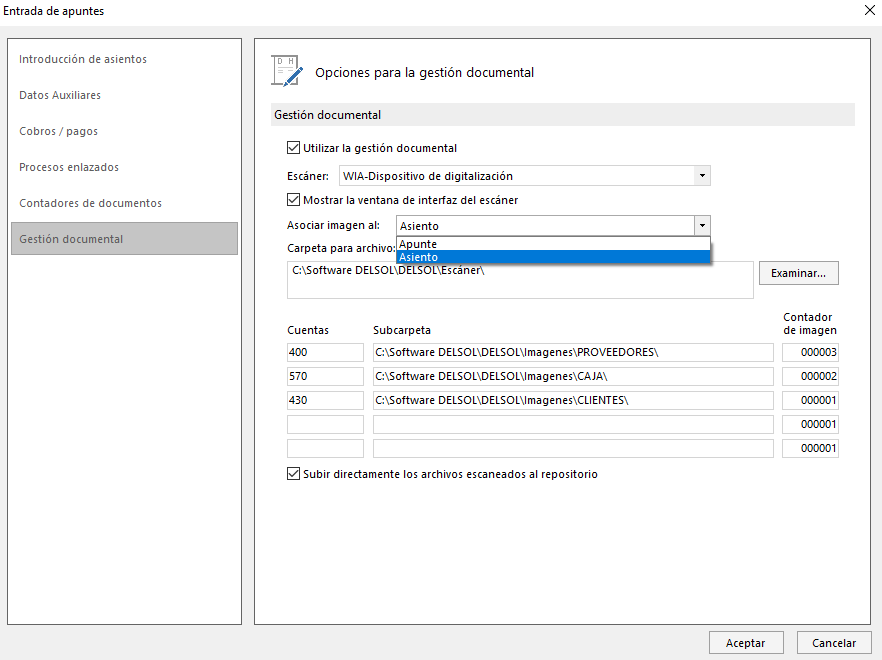Click the last row empty Subcarpeta field

(x=573, y=448)
